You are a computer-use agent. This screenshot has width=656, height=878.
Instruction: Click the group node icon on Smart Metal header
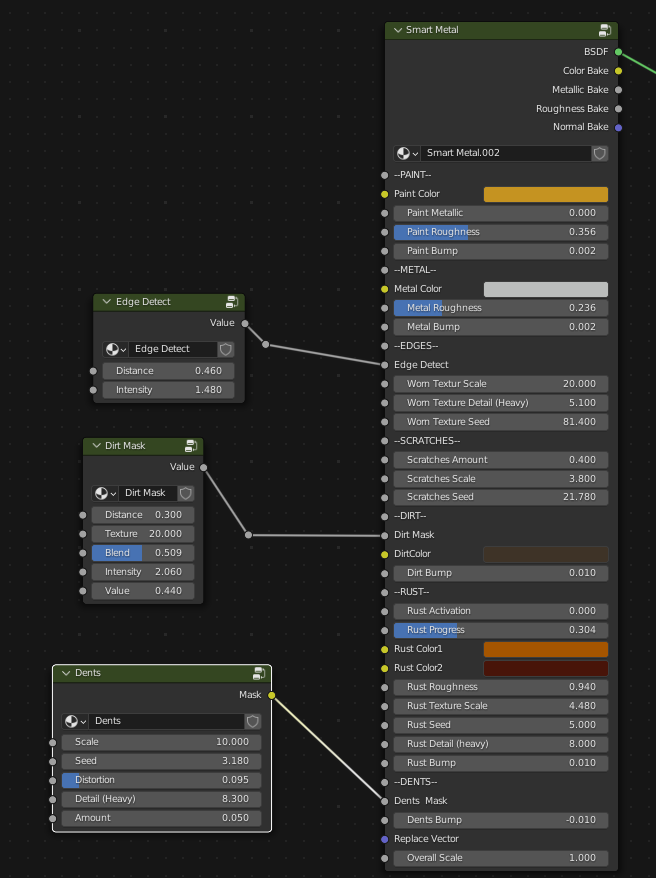click(604, 30)
